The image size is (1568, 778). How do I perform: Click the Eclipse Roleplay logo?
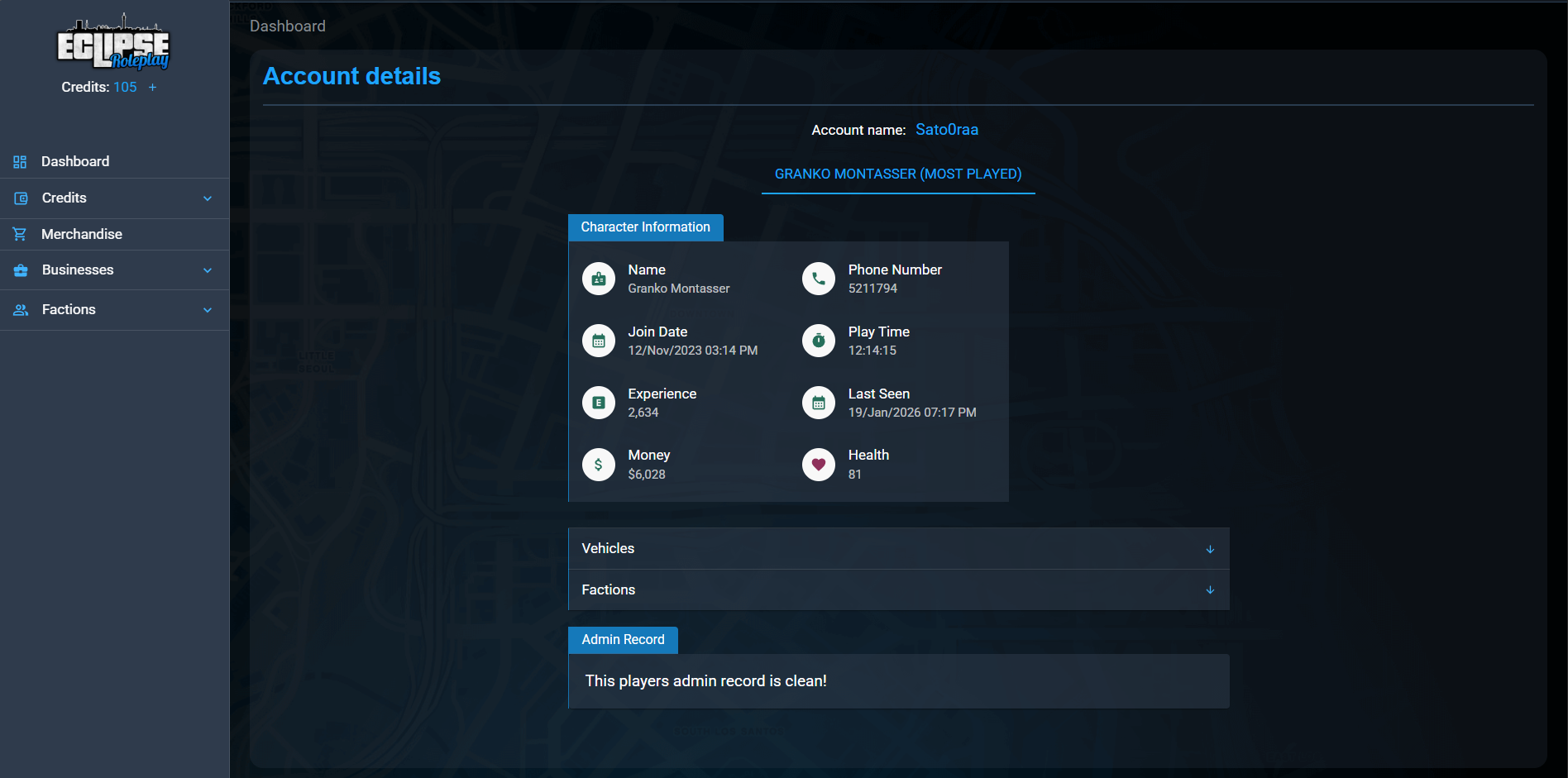pyautogui.click(x=113, y=41)
